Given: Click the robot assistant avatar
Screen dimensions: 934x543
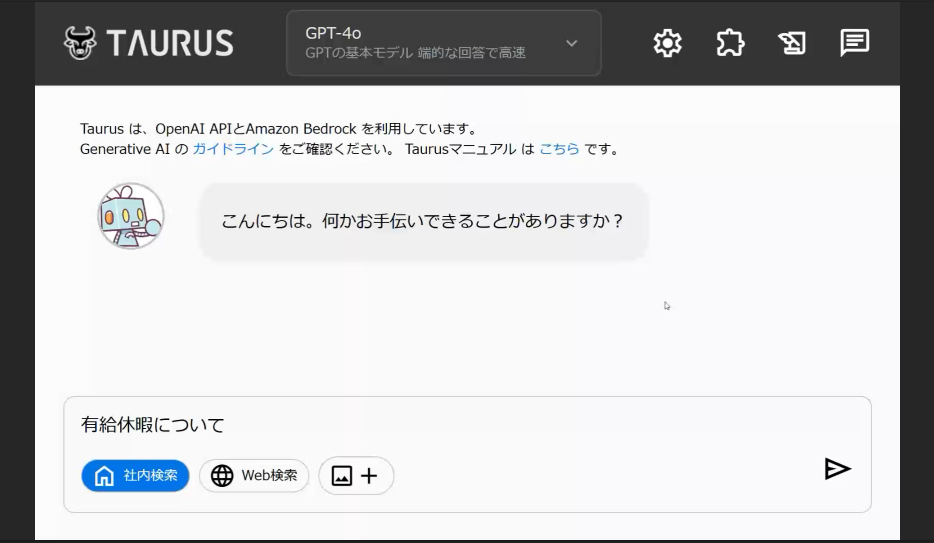Looking at the screenshot, I should pyautogui.click(x=131, y=216).
